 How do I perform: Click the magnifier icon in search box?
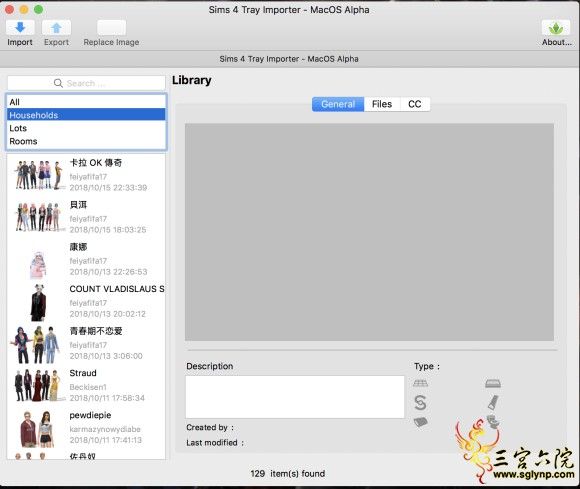58,83
